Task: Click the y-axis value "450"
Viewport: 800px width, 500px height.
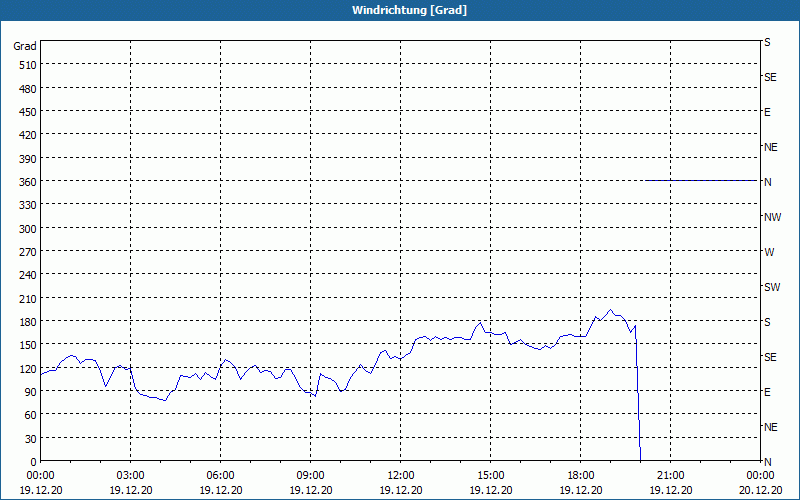Action: point(28,112)
